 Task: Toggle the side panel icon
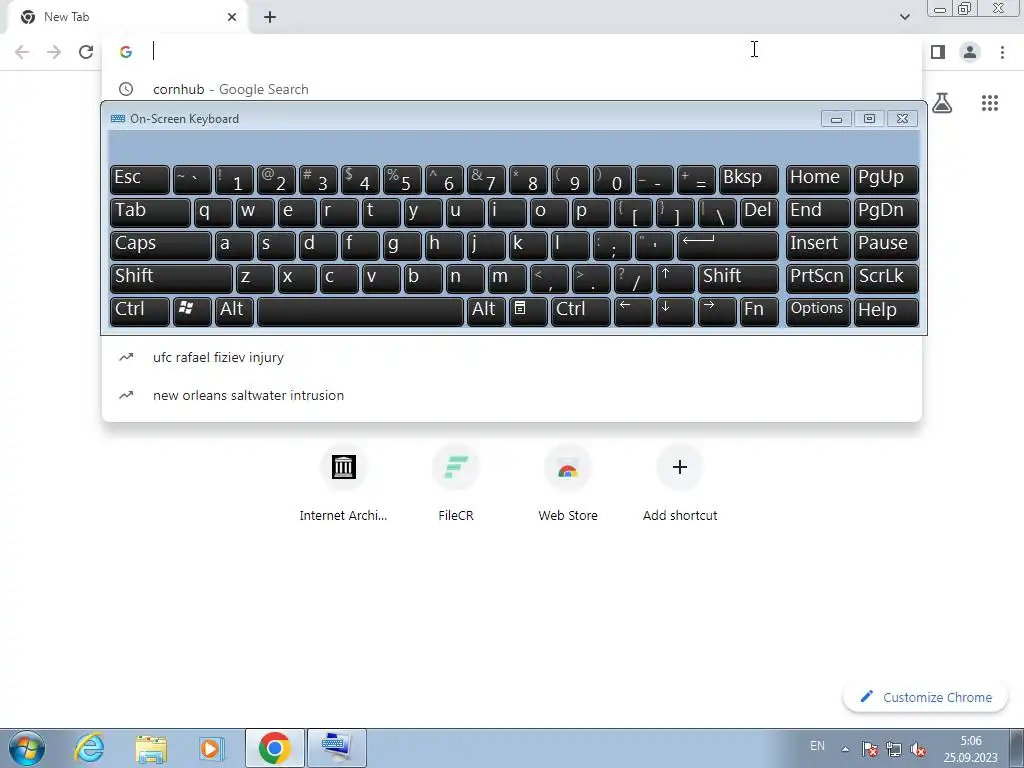(x=938, y=52)
